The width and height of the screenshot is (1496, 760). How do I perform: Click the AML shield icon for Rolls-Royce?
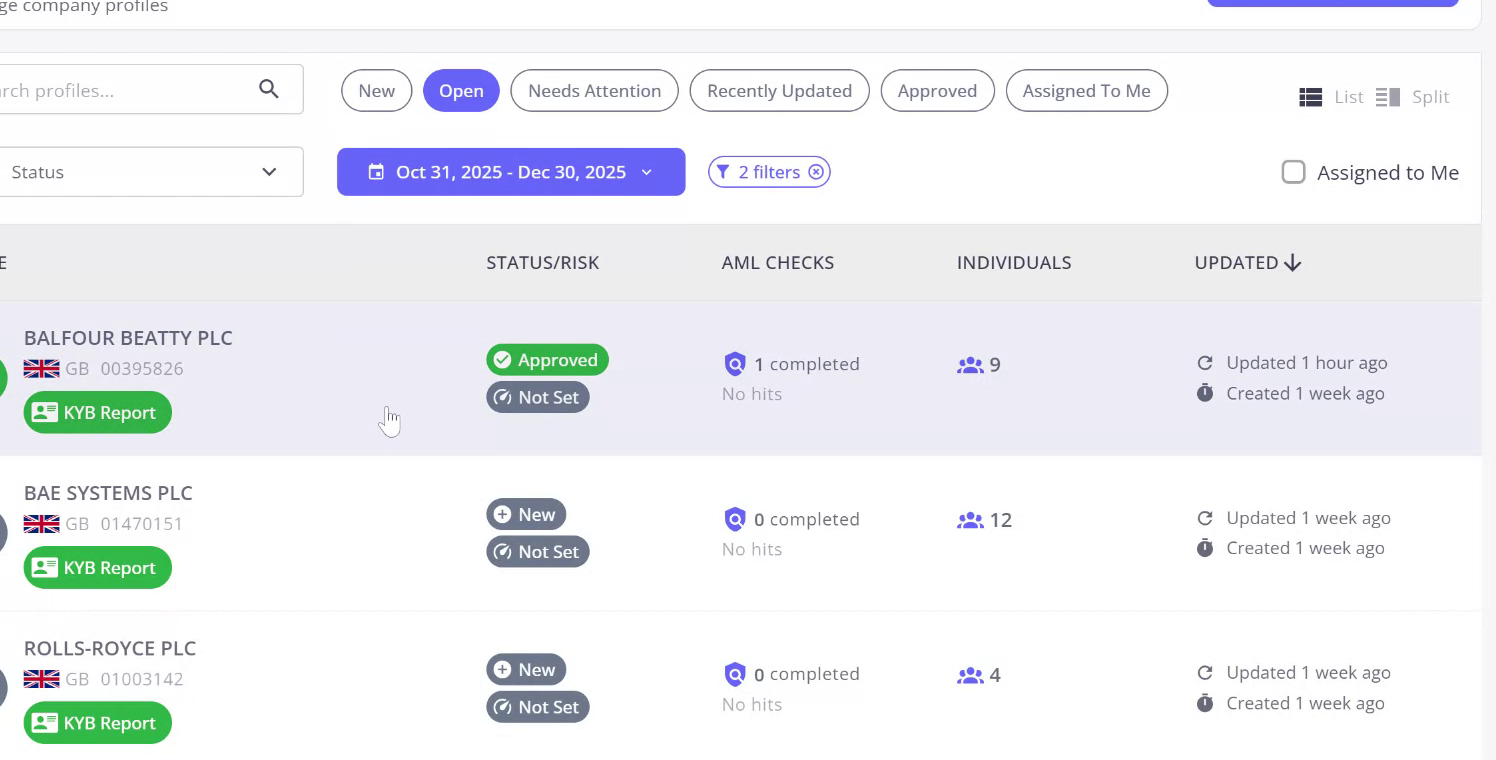(735, 675)
